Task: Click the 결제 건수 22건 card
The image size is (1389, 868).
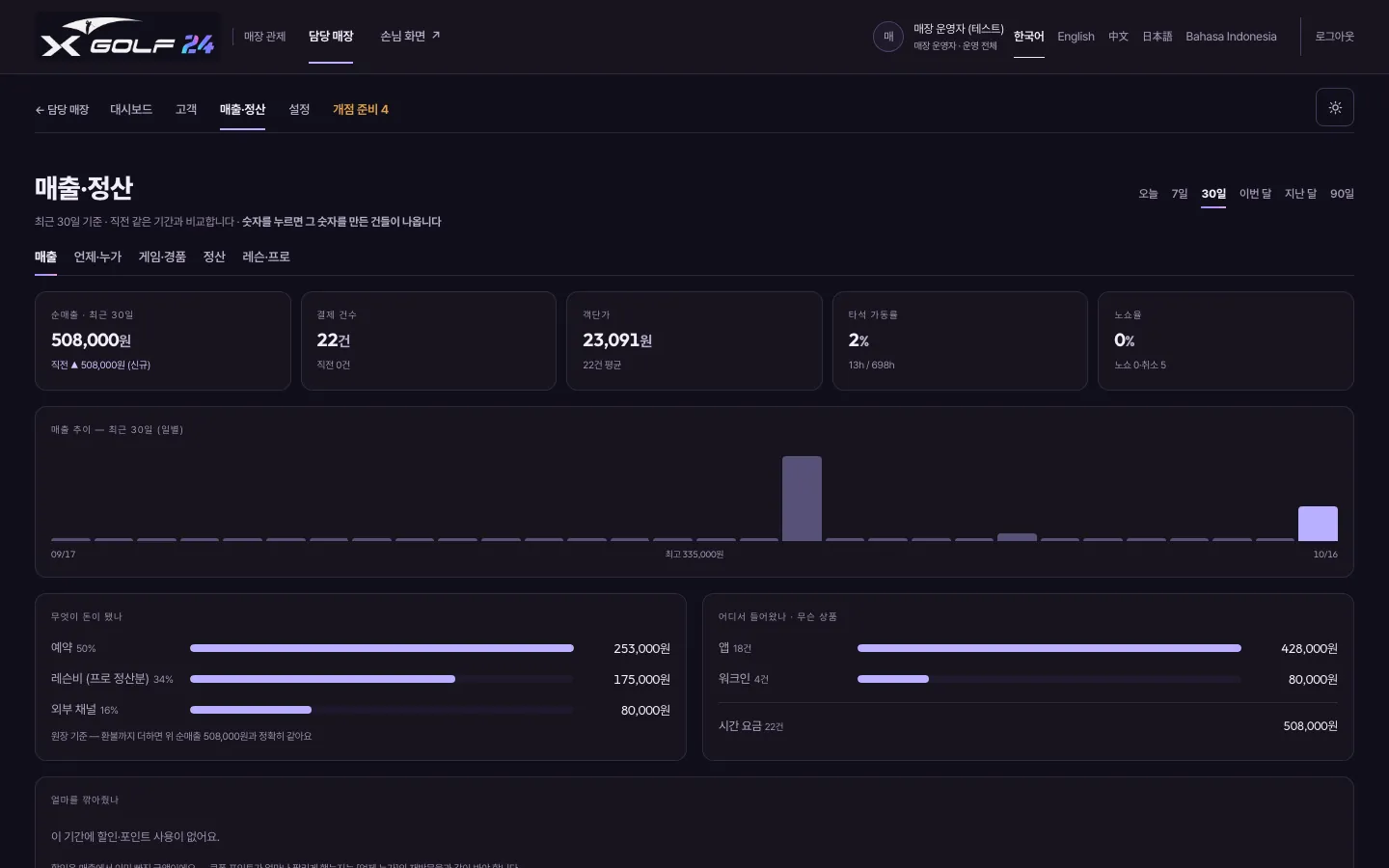Action: 428,341
